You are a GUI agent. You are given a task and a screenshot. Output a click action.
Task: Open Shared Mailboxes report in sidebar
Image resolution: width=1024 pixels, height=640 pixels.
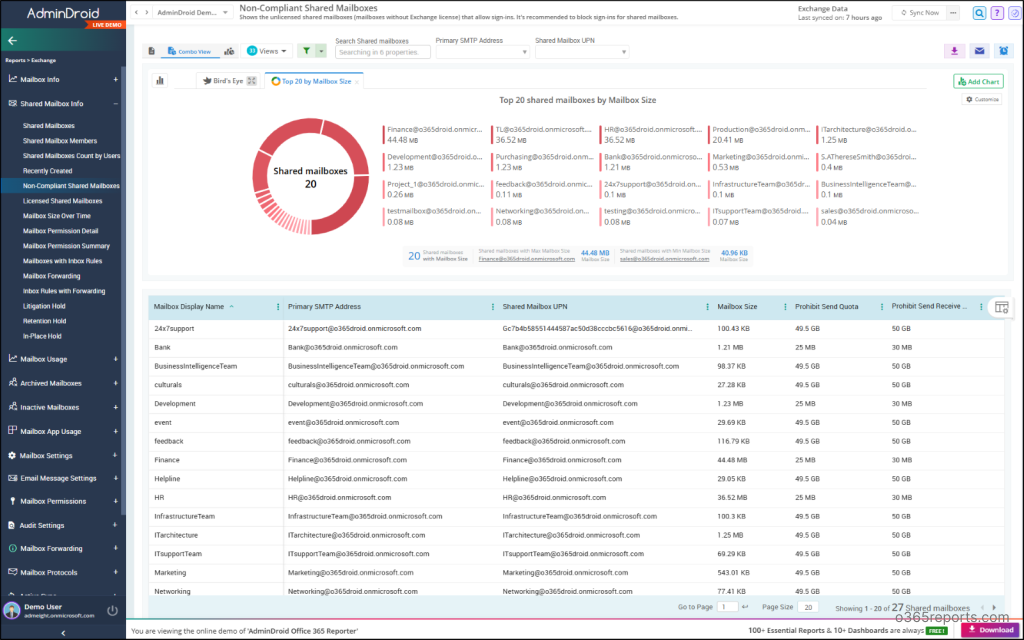49,126
